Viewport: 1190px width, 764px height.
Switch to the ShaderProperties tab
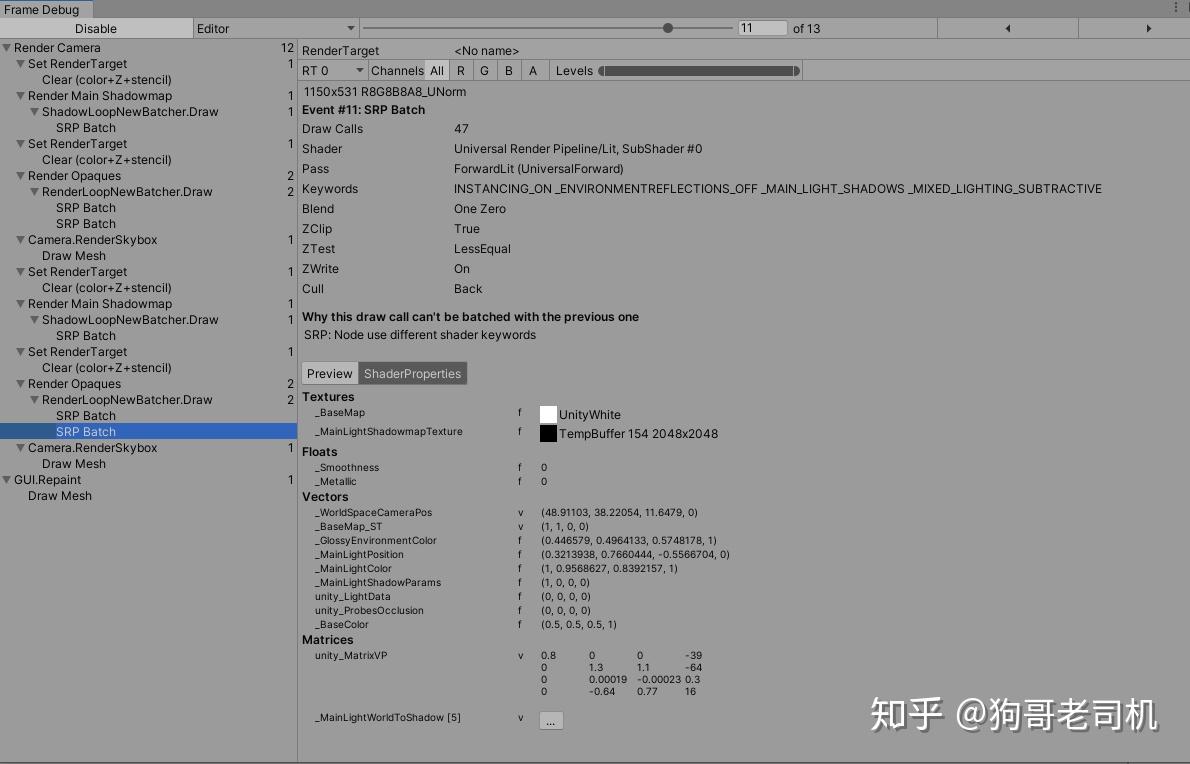point(413,373)
